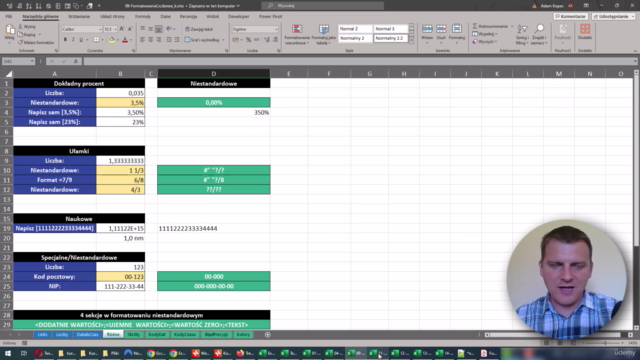This screenshot has height=360, width=640.
Task: Click the thousands separator (000) icon
Action: tap(256, 40)
